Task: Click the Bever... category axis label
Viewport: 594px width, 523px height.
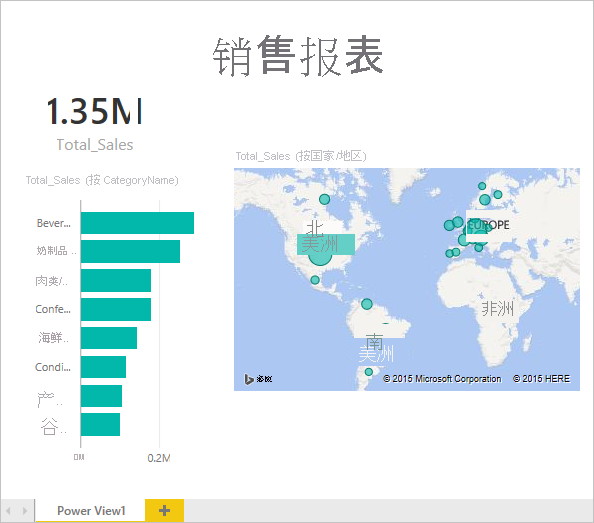Action: 53,223
